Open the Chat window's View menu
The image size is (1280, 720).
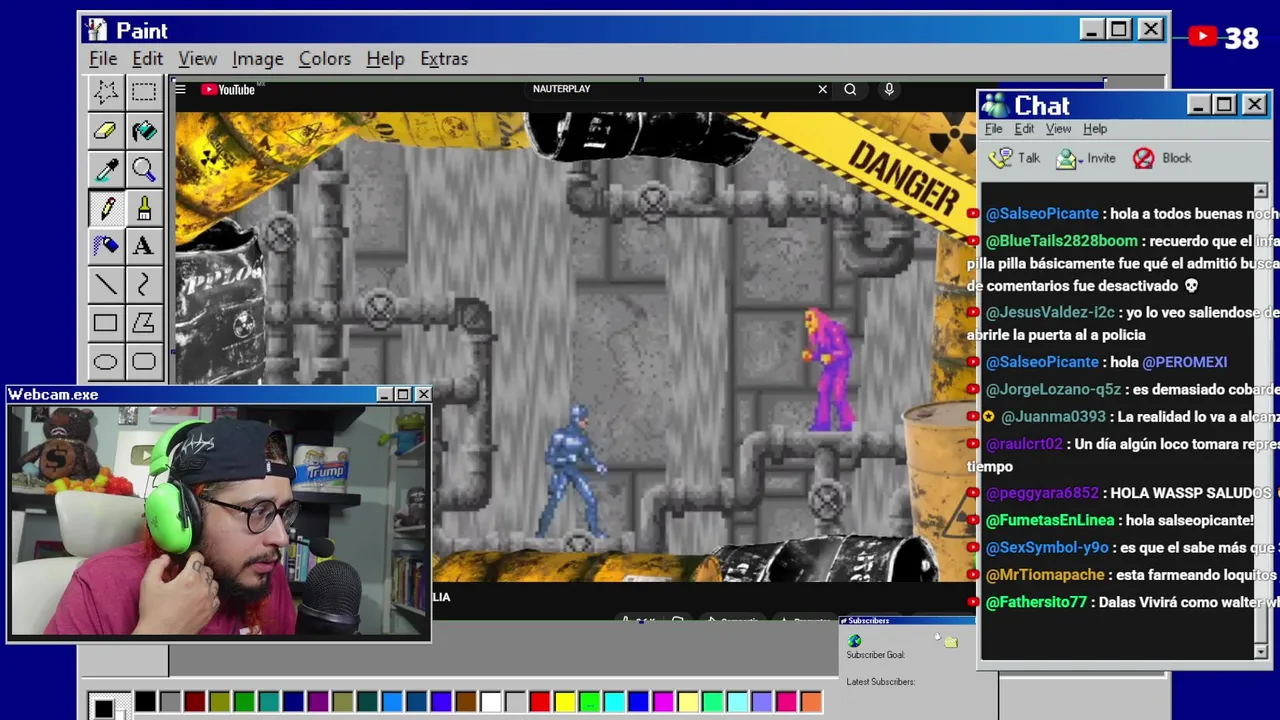tap(1058, 129)
